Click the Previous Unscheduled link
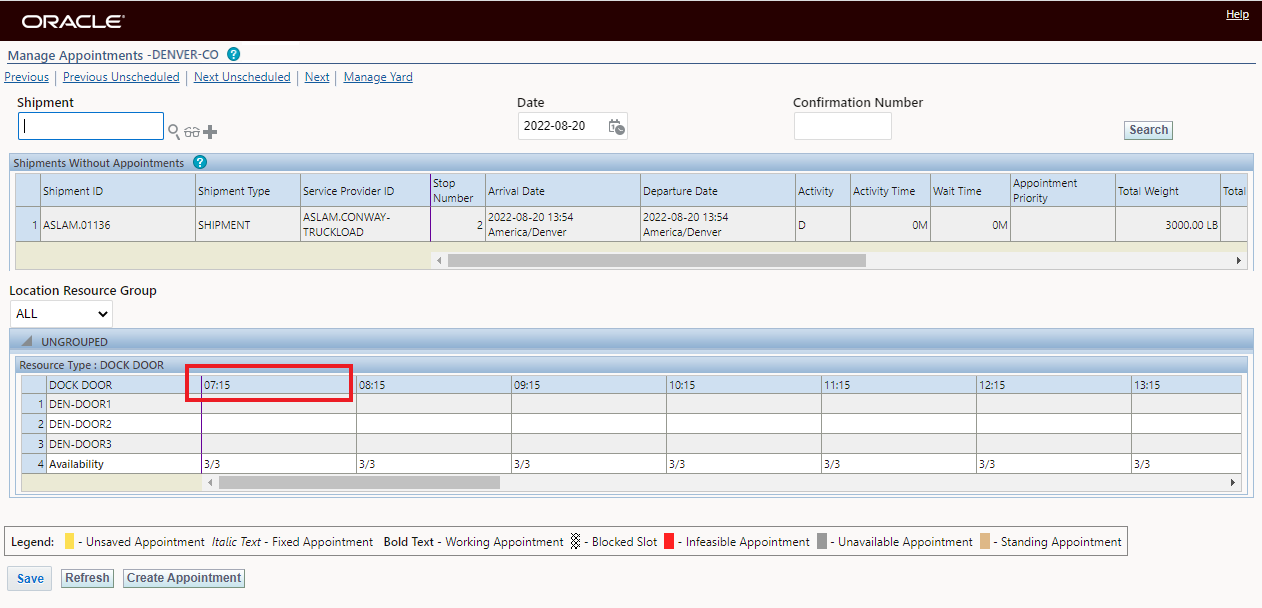Viewport: 1262px width, 608px height. click(121, 77)
